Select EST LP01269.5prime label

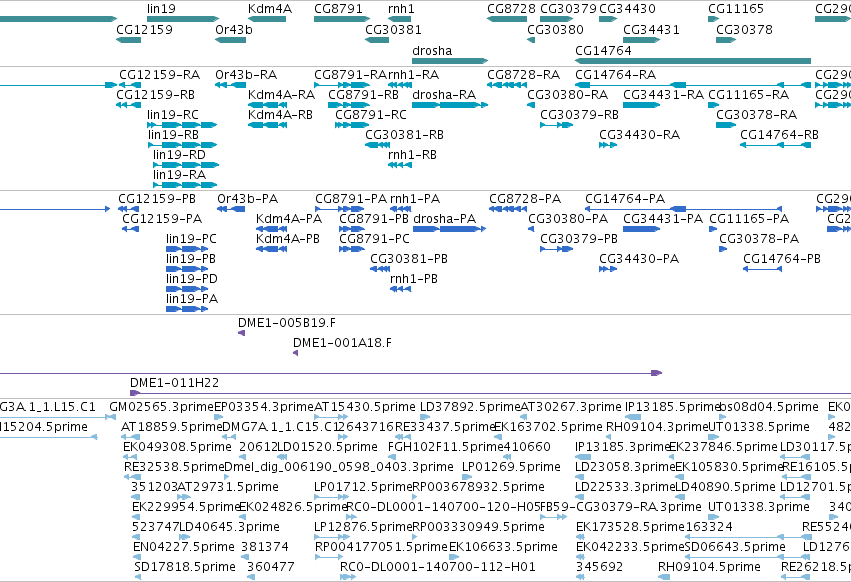pos(511,467)
